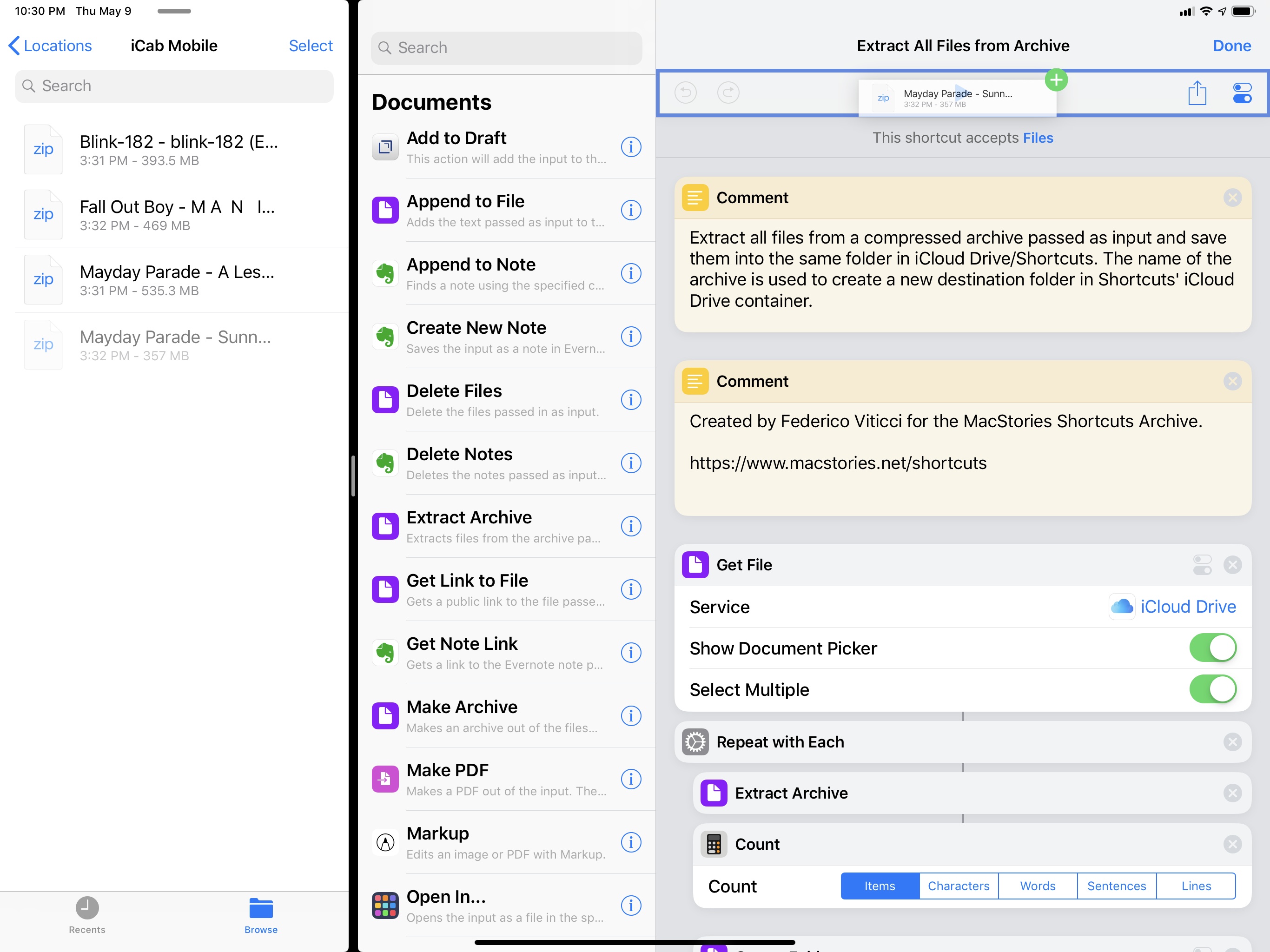This screenshot has height=952, width=1270.
Task: Show info for Get Note Link action
Action: pyautogui.click(x=631, y=652)
